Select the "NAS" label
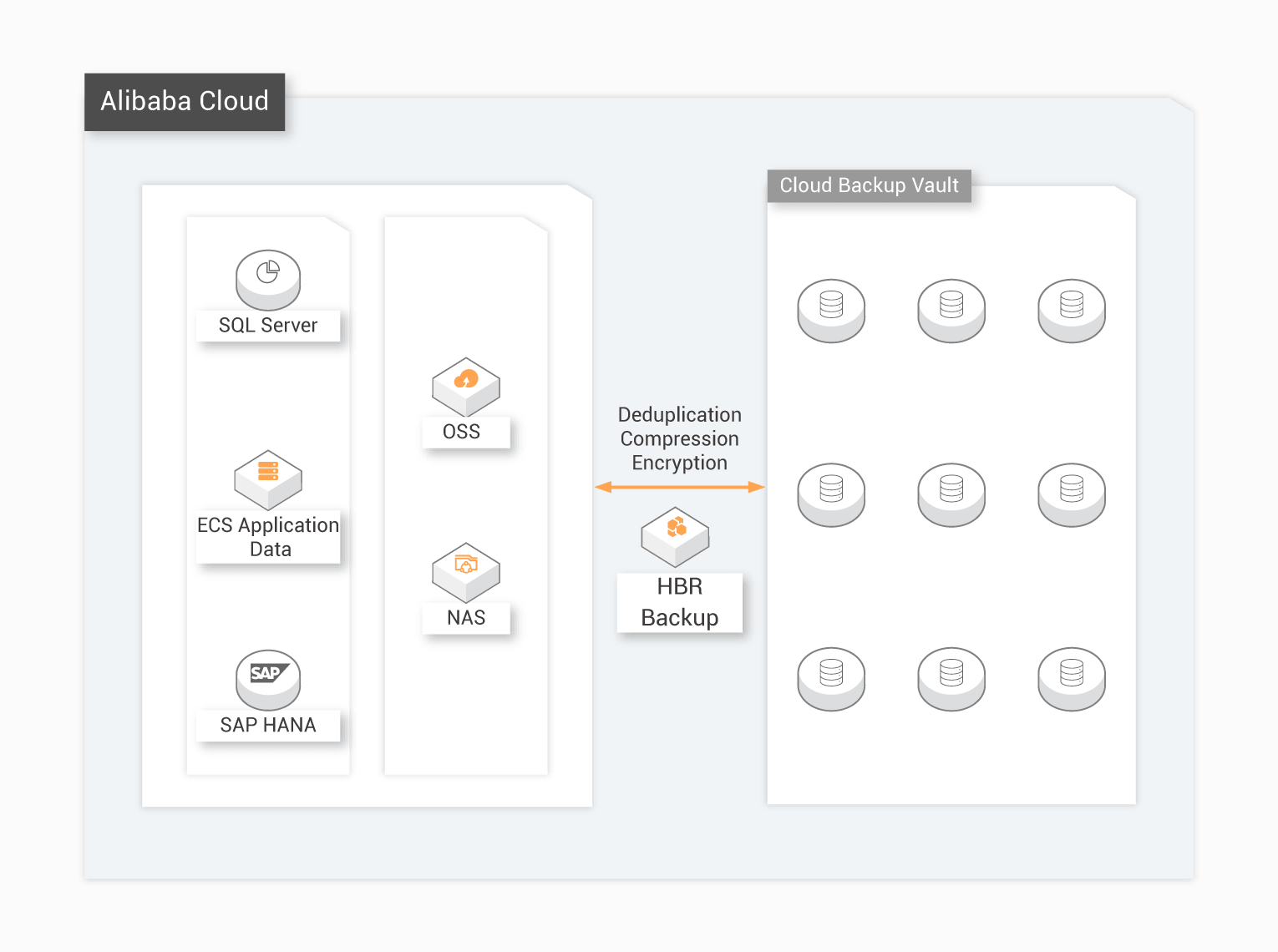1278x952 pixels. (x=466, y=618)
